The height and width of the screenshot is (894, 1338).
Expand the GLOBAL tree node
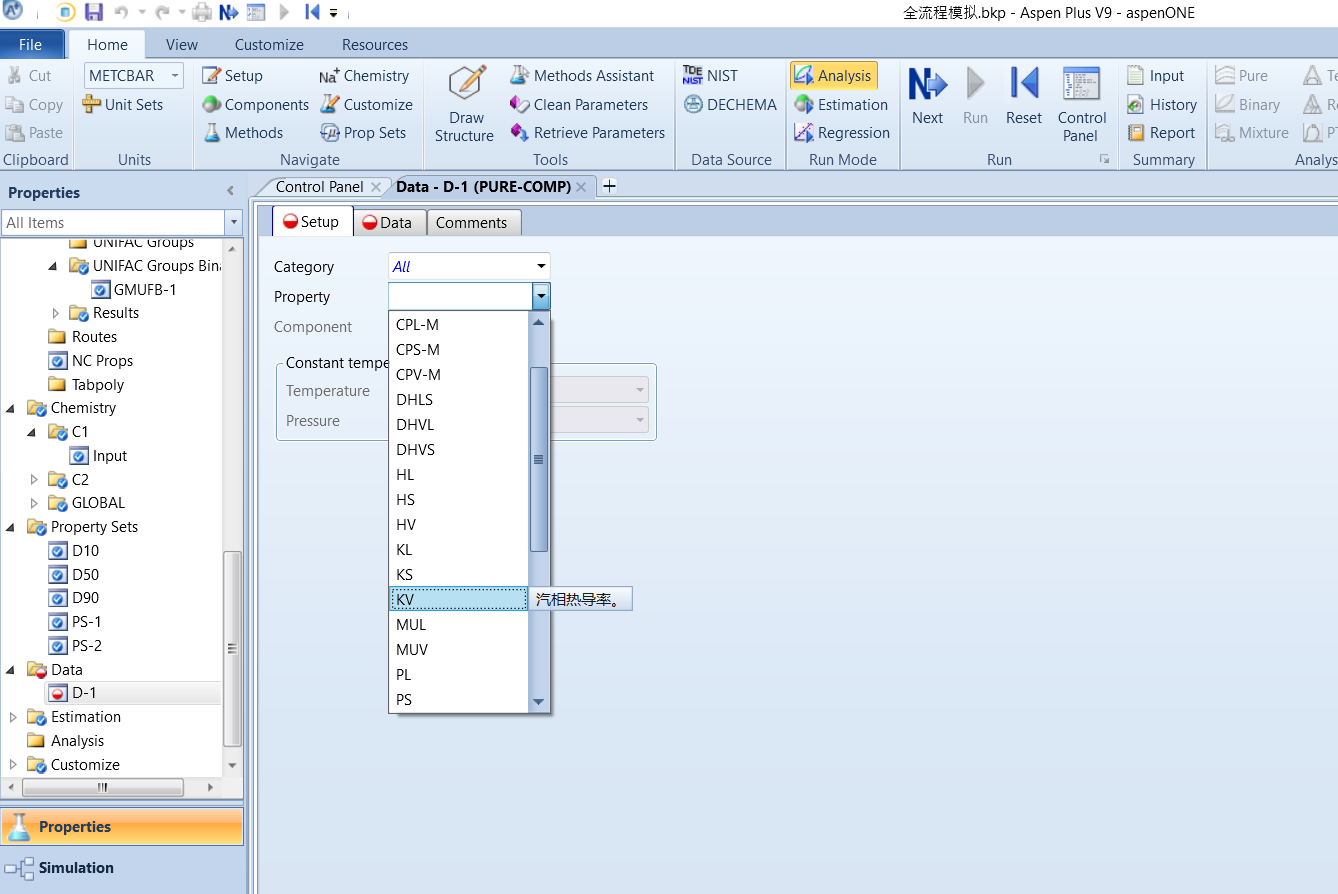click(34, 503)
